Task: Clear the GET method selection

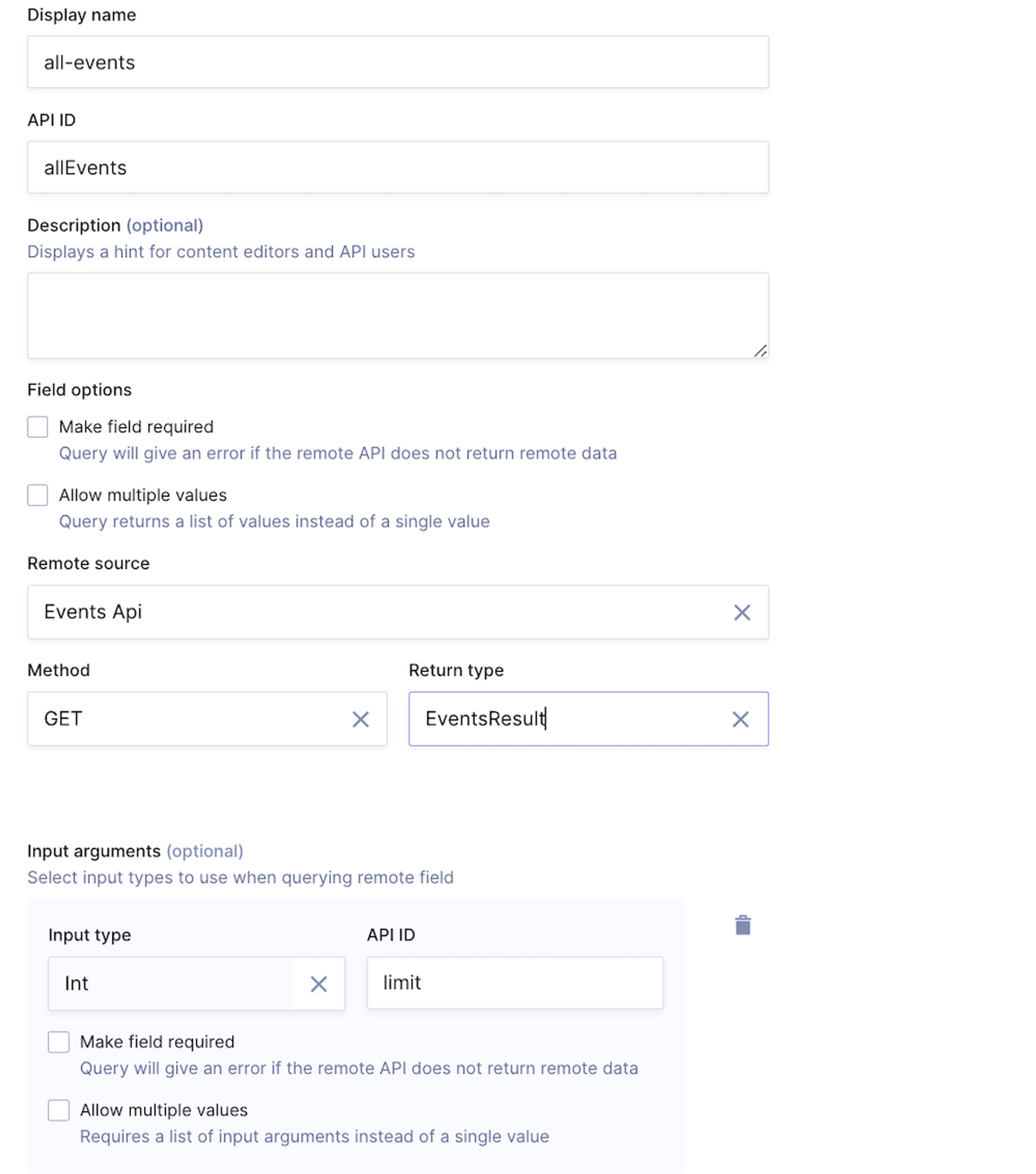Action: pos(360,719)
